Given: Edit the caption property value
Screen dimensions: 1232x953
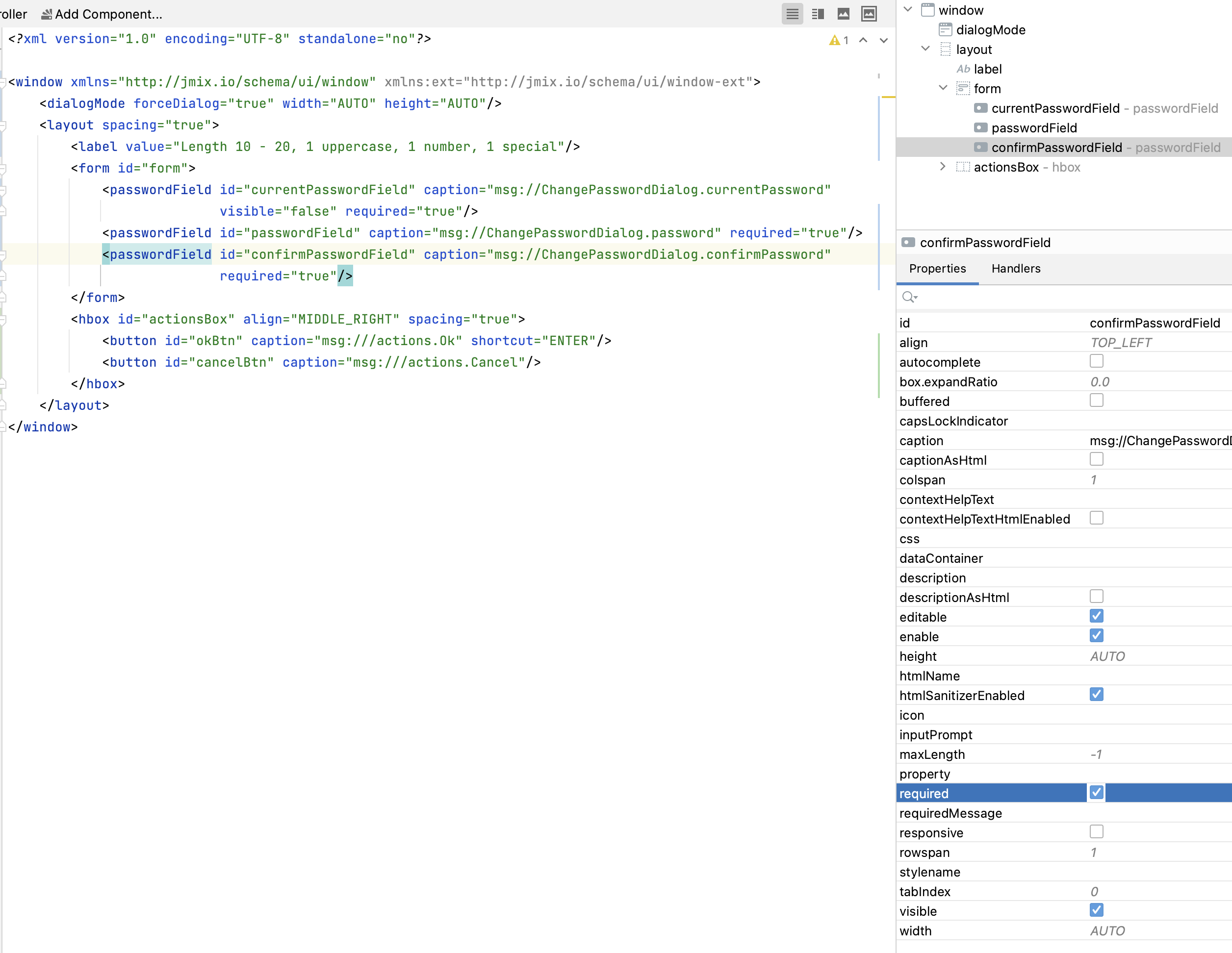Looking at the screenshot, I should pyautogui.click(x=1160, y=441).
